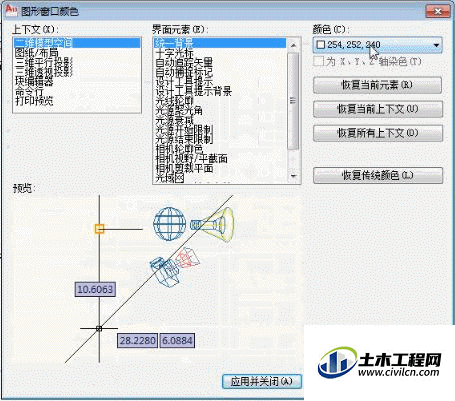Click 恢复当前元素 button
This screenshot has height=401, width=455.
tap(377, 85)
